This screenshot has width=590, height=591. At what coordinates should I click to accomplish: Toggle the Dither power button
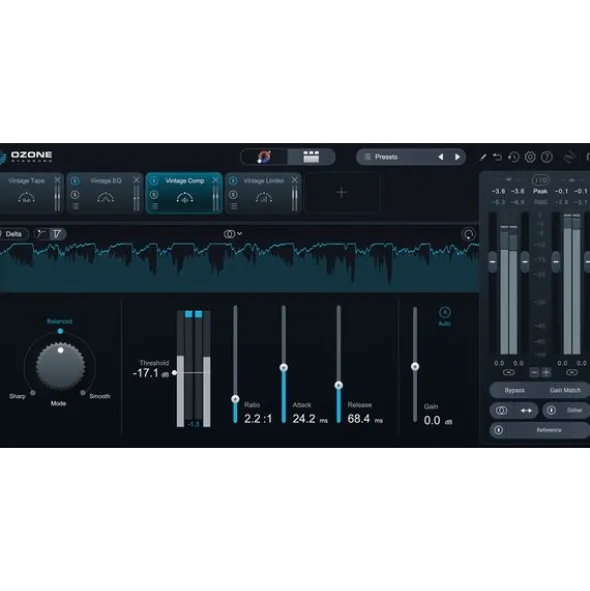coord(551,410)
